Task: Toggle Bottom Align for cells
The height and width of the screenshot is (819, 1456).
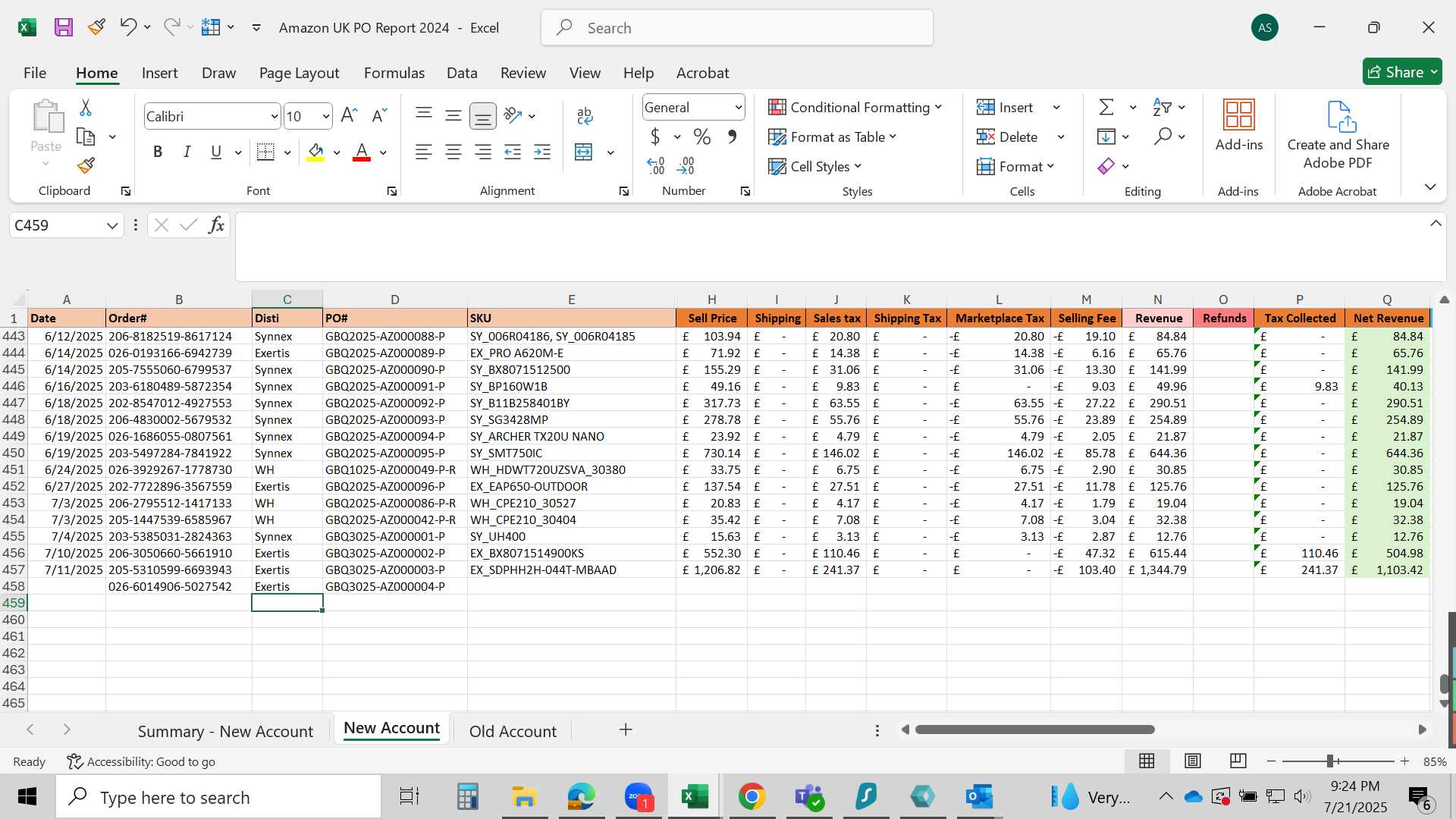Action: click(483, 115)
